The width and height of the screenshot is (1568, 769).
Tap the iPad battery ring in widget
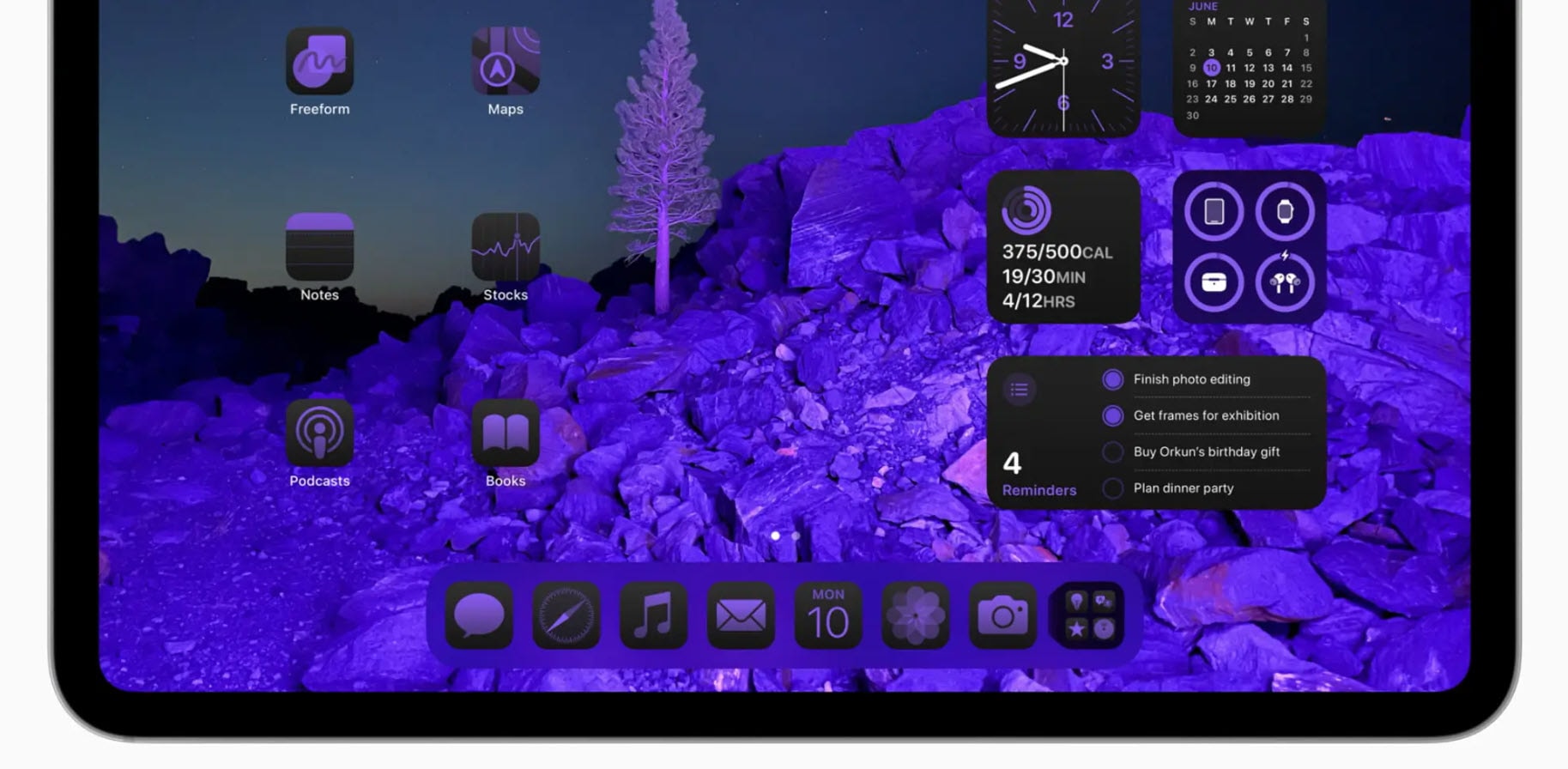point(1214,211)
